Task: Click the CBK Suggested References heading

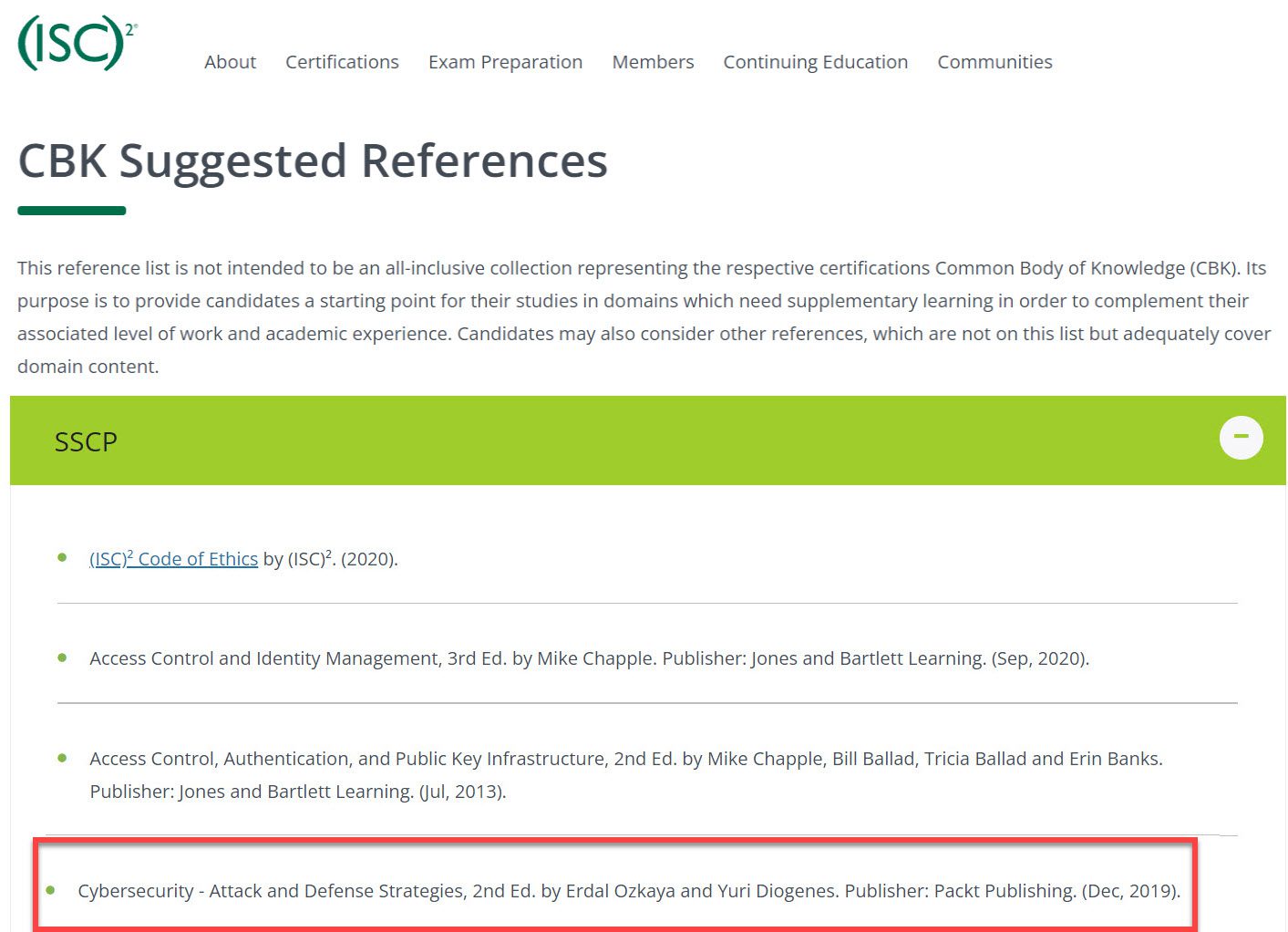Action: coord(313,161)
